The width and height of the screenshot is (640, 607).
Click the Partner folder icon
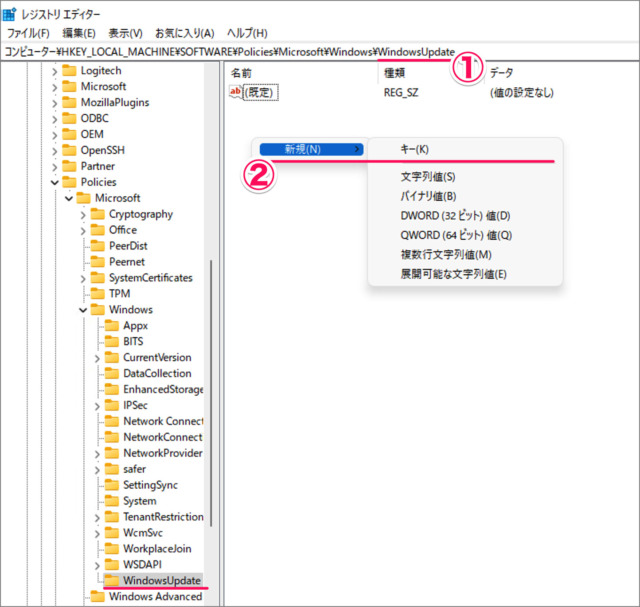click(x=69, y=166)
